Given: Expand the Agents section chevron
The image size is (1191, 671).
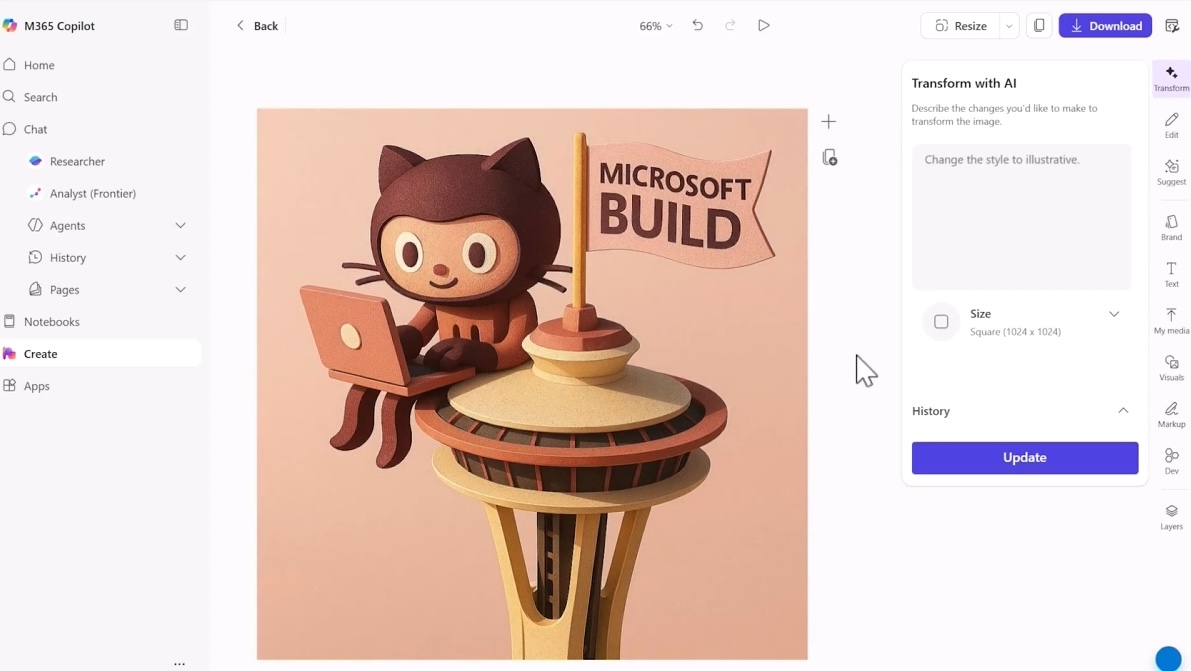Looking at the screenshot, I should [x=180, y=226].
